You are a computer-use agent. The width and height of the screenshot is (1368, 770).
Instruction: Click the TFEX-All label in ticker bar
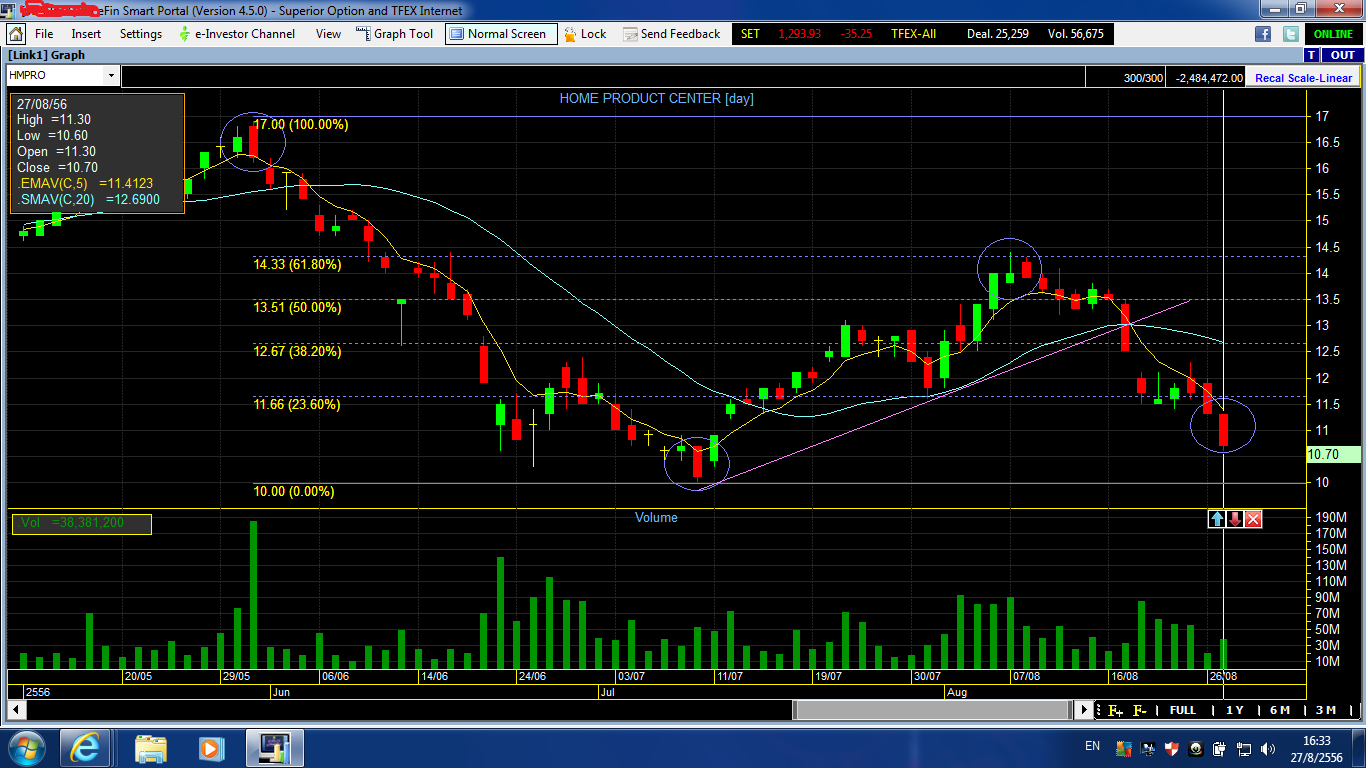(914, 34)
